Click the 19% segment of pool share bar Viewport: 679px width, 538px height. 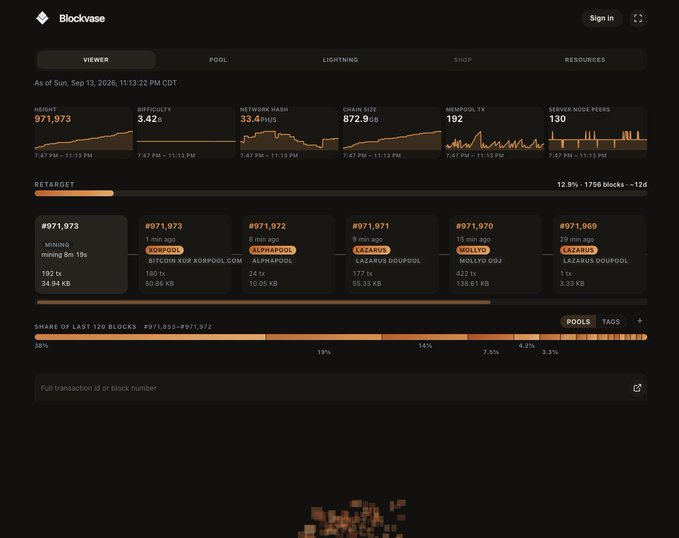(x=324, y=337)
